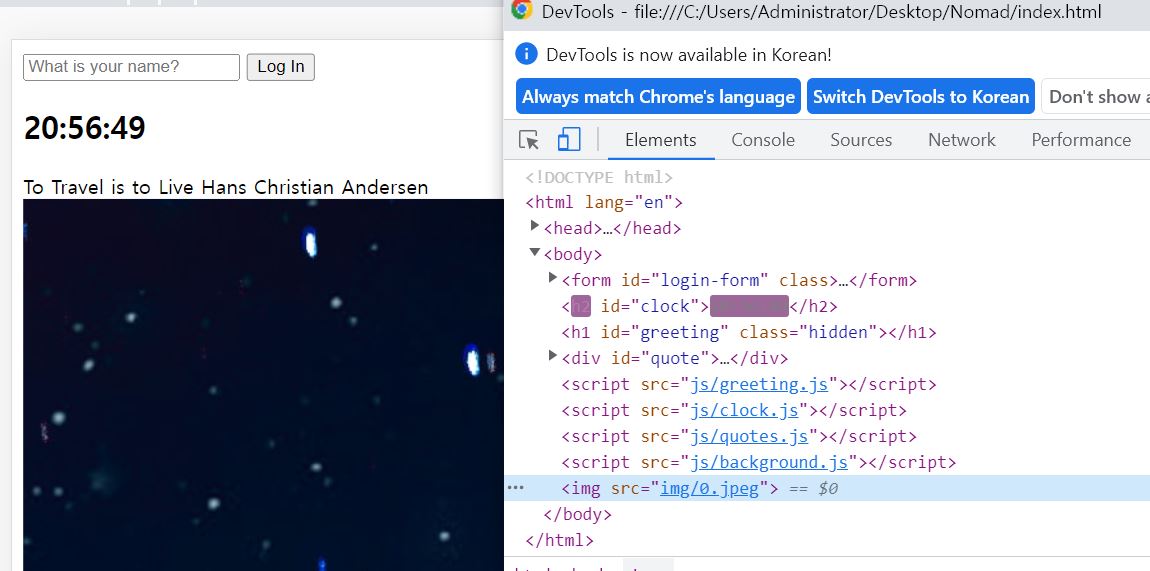Expand the head element node
Viewport: 1150px width, 571px height.
coord(535,226)
